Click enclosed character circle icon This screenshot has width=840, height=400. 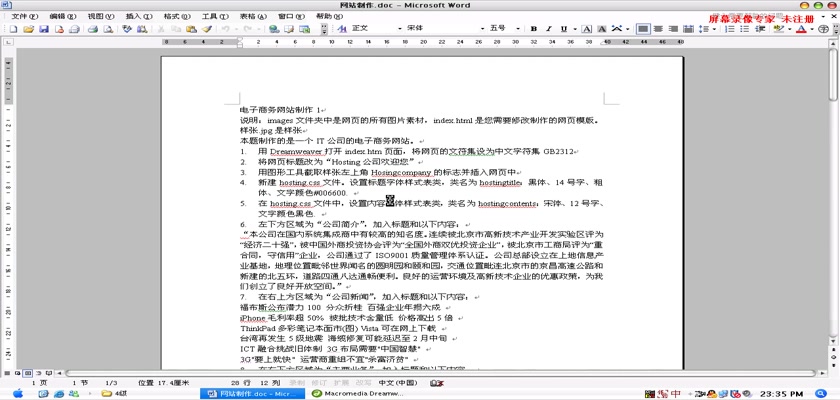tap(823, 28)
